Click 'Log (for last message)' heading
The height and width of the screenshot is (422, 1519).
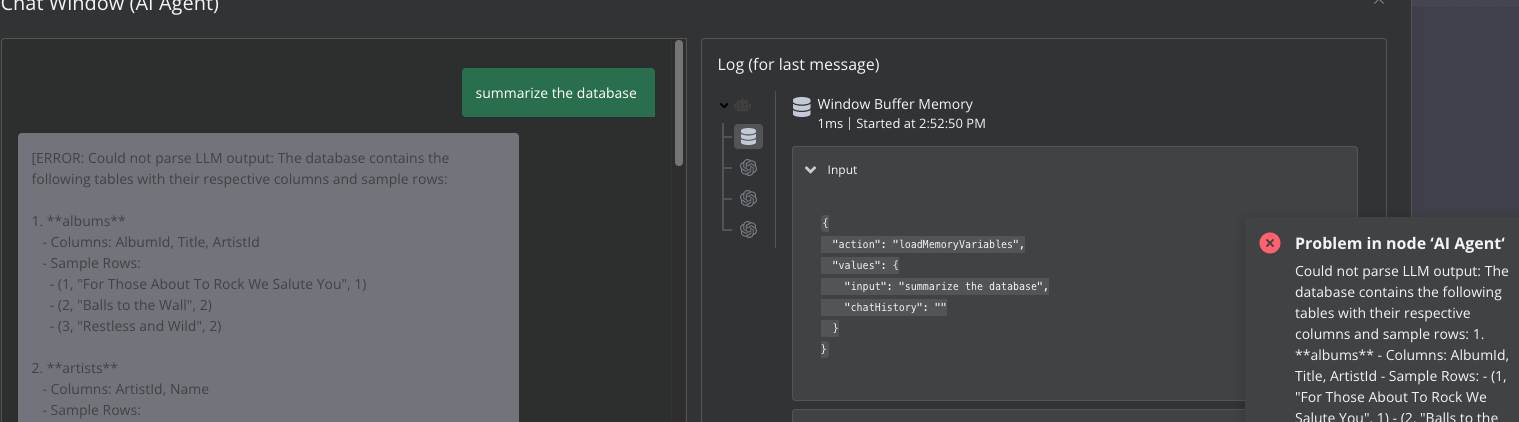(x=798, y=65)
